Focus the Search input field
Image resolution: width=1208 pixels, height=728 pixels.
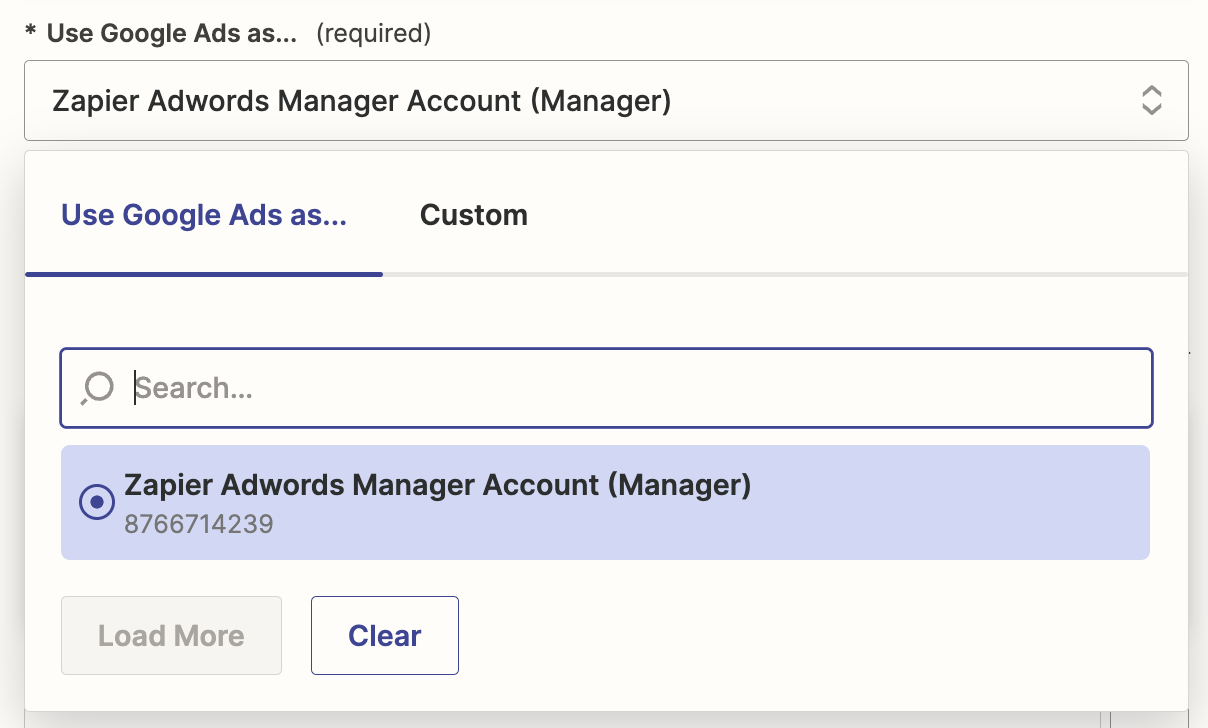[x=640, y=388]
